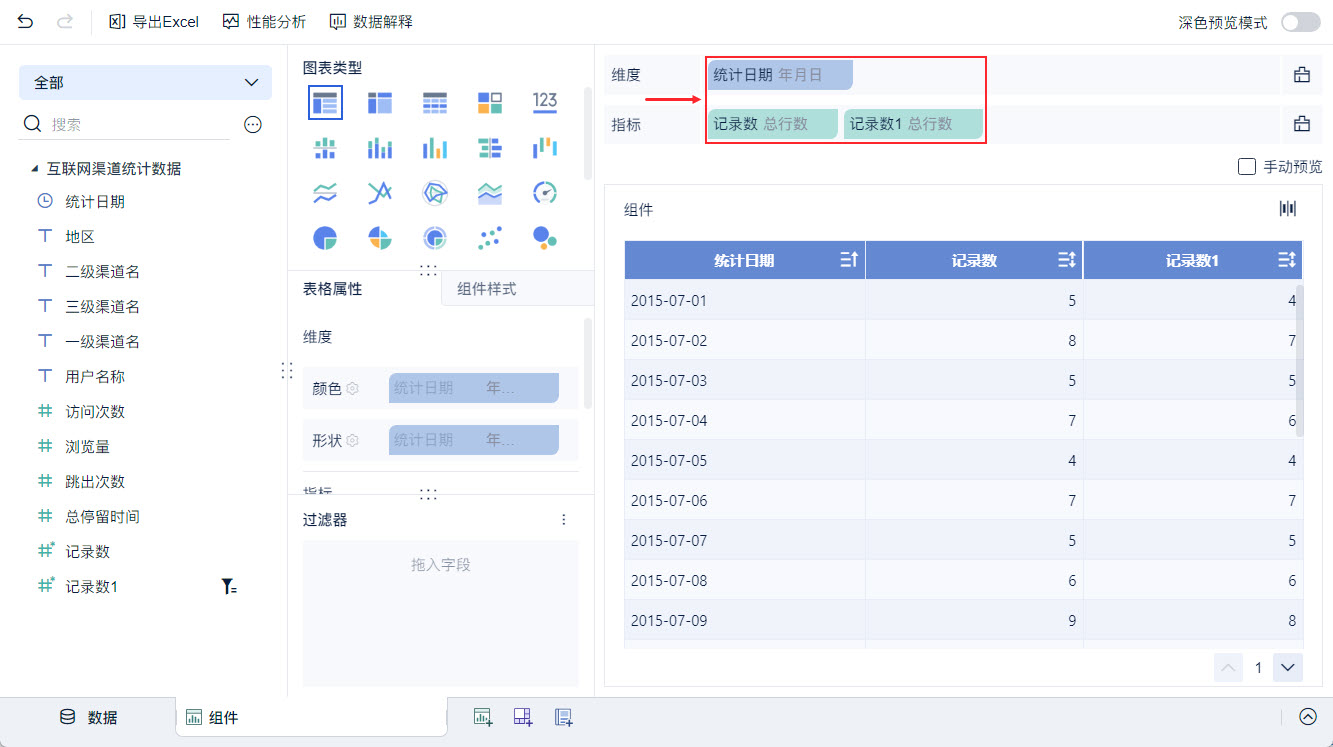The image size is (1333, 747).
Task: Switch to the 组件样式 tab
Action: (x=487, y=289)
